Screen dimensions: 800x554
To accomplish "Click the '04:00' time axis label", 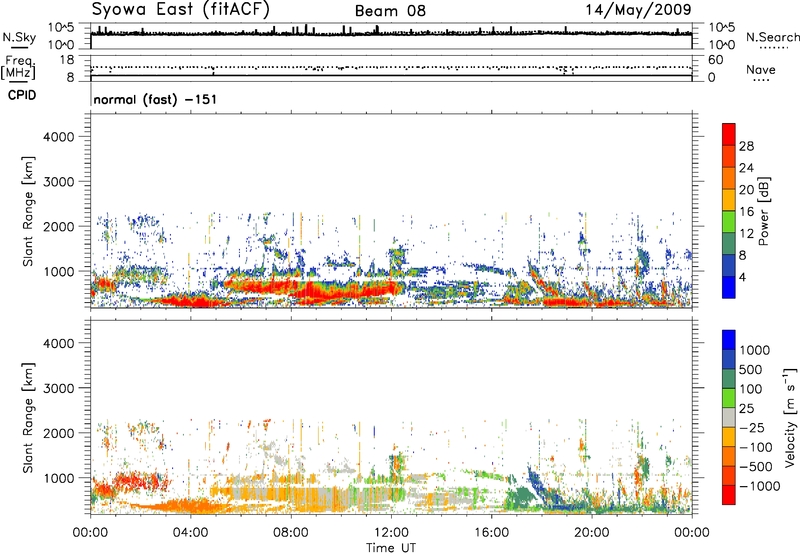I will coord(190,533).
